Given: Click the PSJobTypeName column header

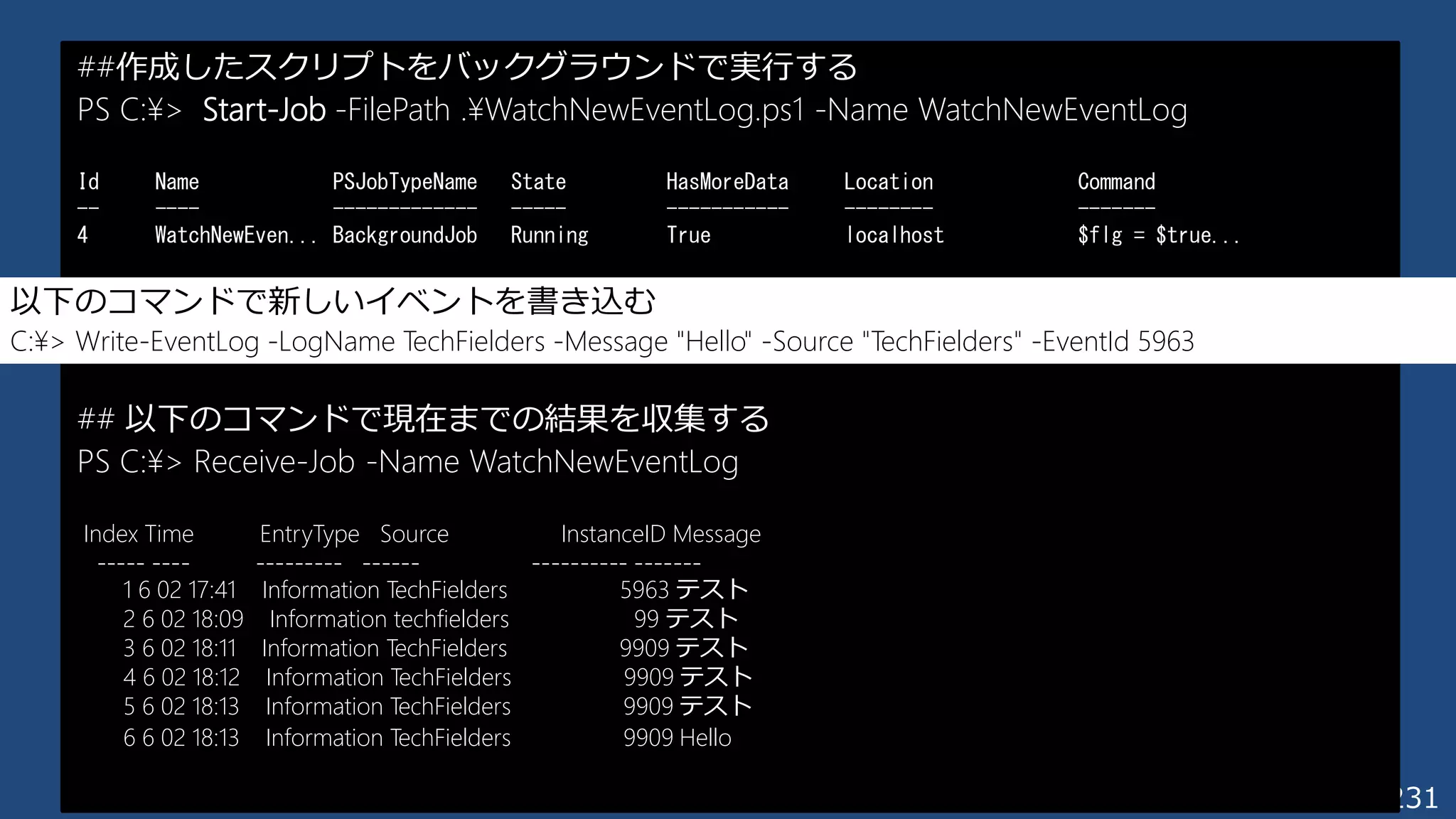Looking at the screenshot, I should click(x=405, y=182).
